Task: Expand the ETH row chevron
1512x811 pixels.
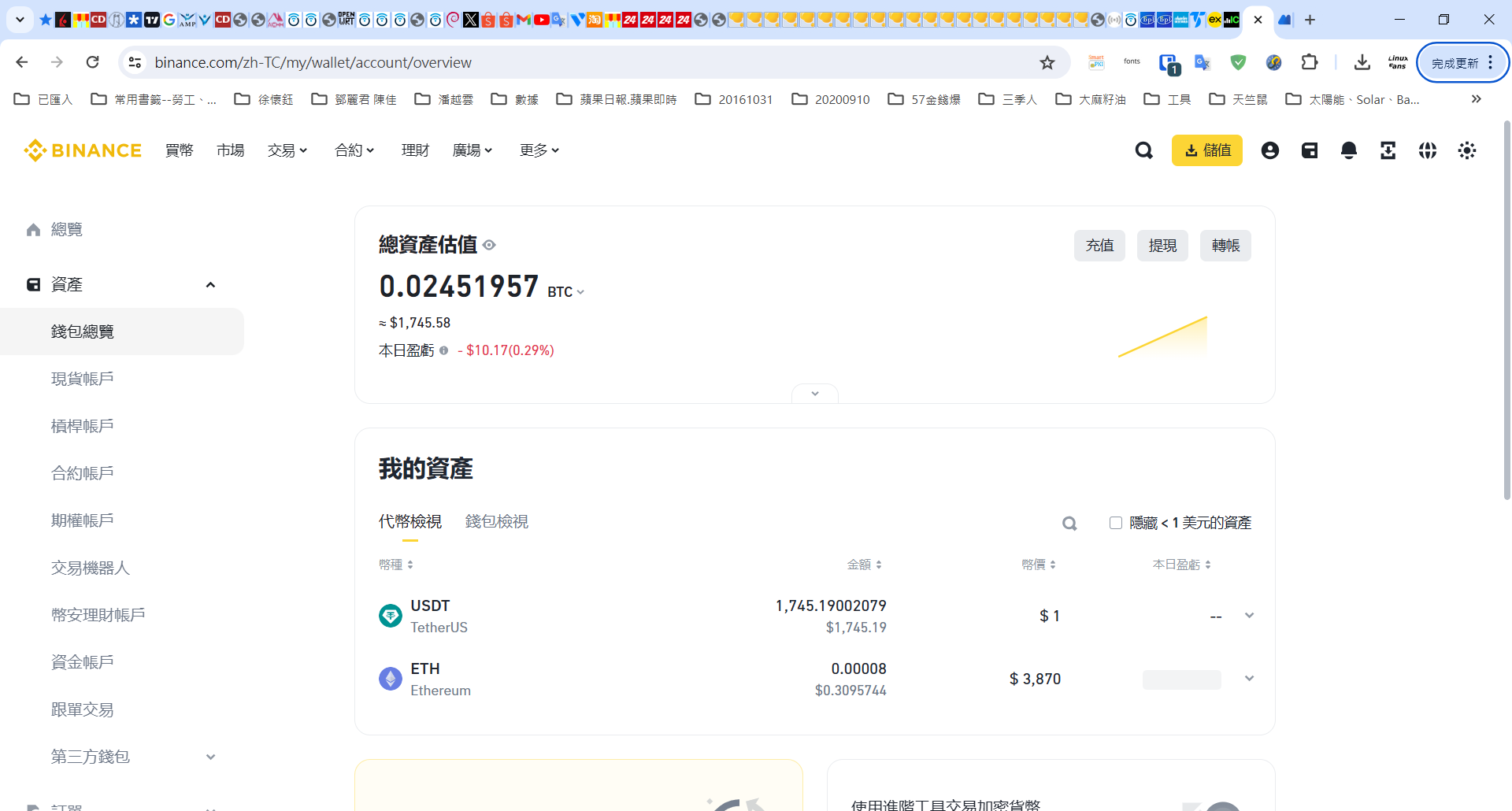Action: tap(1249, 679)
